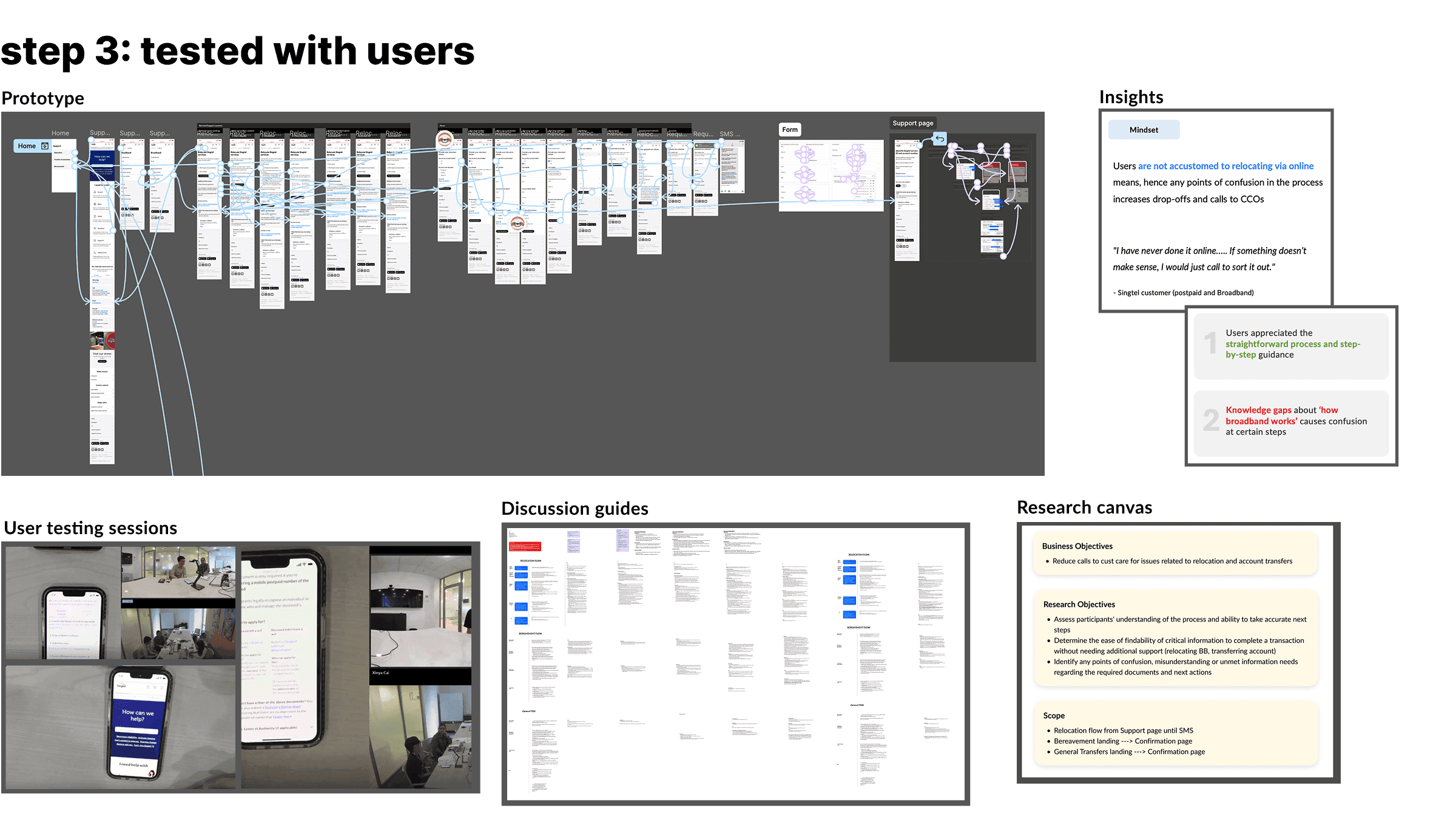This screenshot has height=834, width=1456.
Task: Open insight card number 1 about step-by-step guidance
Action: 1290,345
